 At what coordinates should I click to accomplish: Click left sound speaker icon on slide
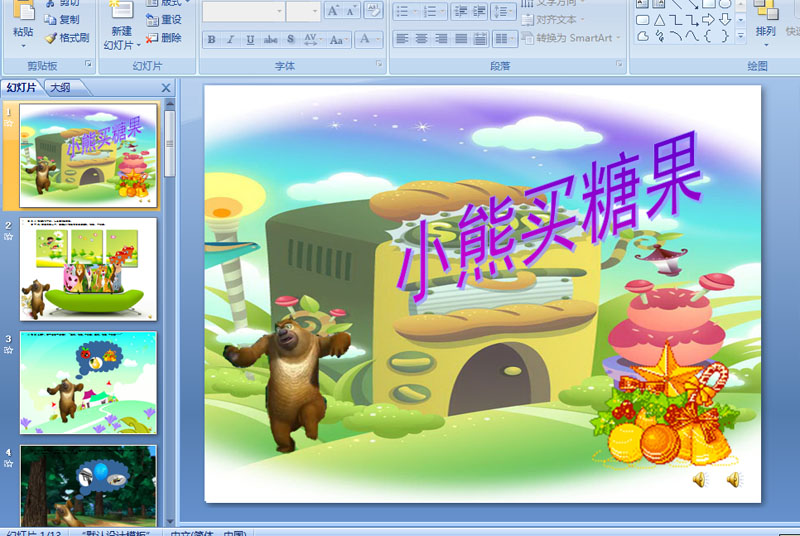(699, 479)
